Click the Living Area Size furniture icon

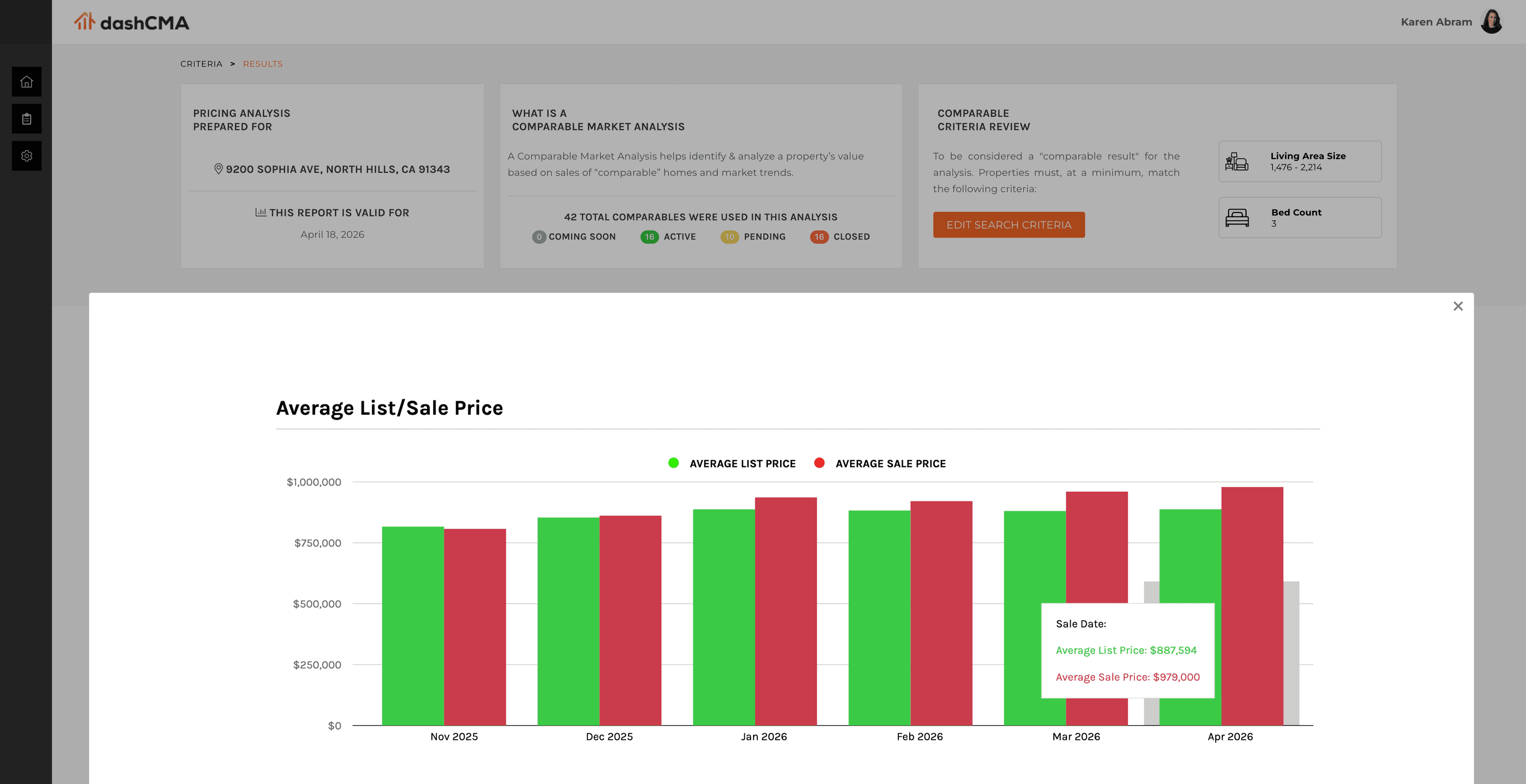click(x=1236, y=161)
